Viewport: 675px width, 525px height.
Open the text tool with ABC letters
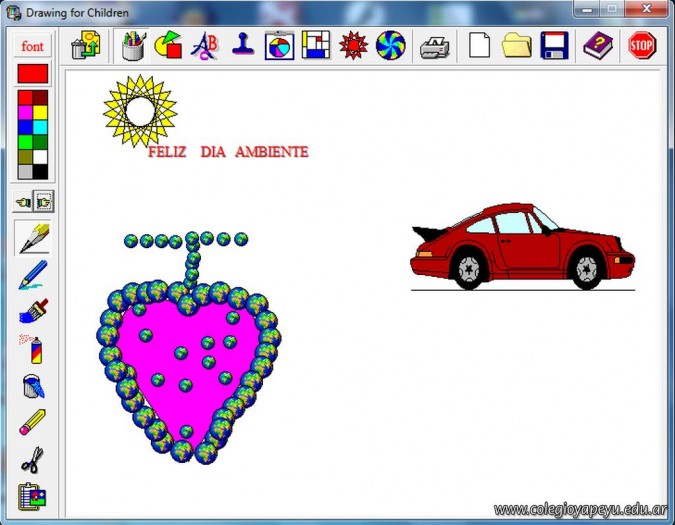[x=205, y=45]
